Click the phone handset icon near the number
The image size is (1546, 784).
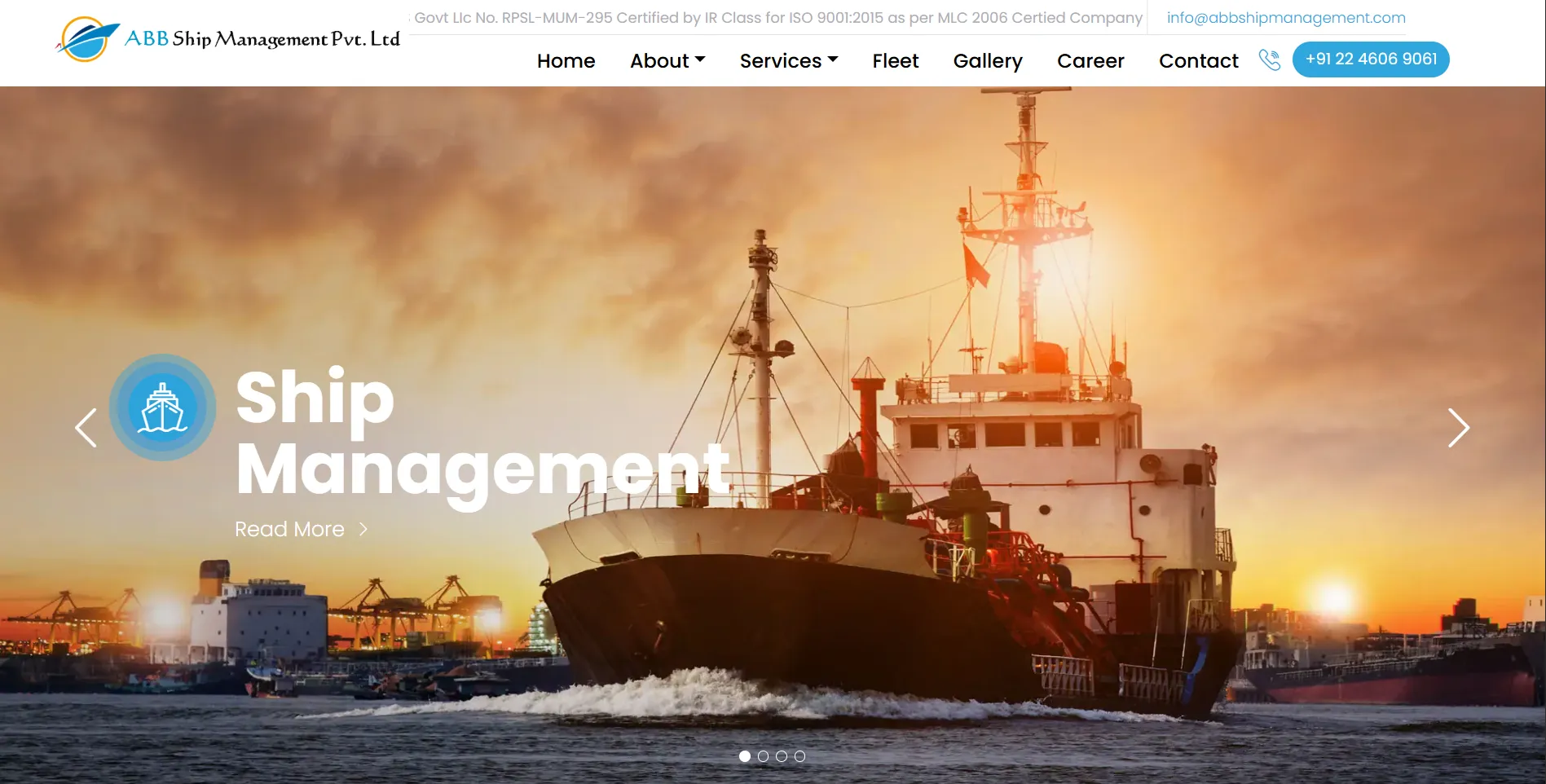[x=1269, y=59]
